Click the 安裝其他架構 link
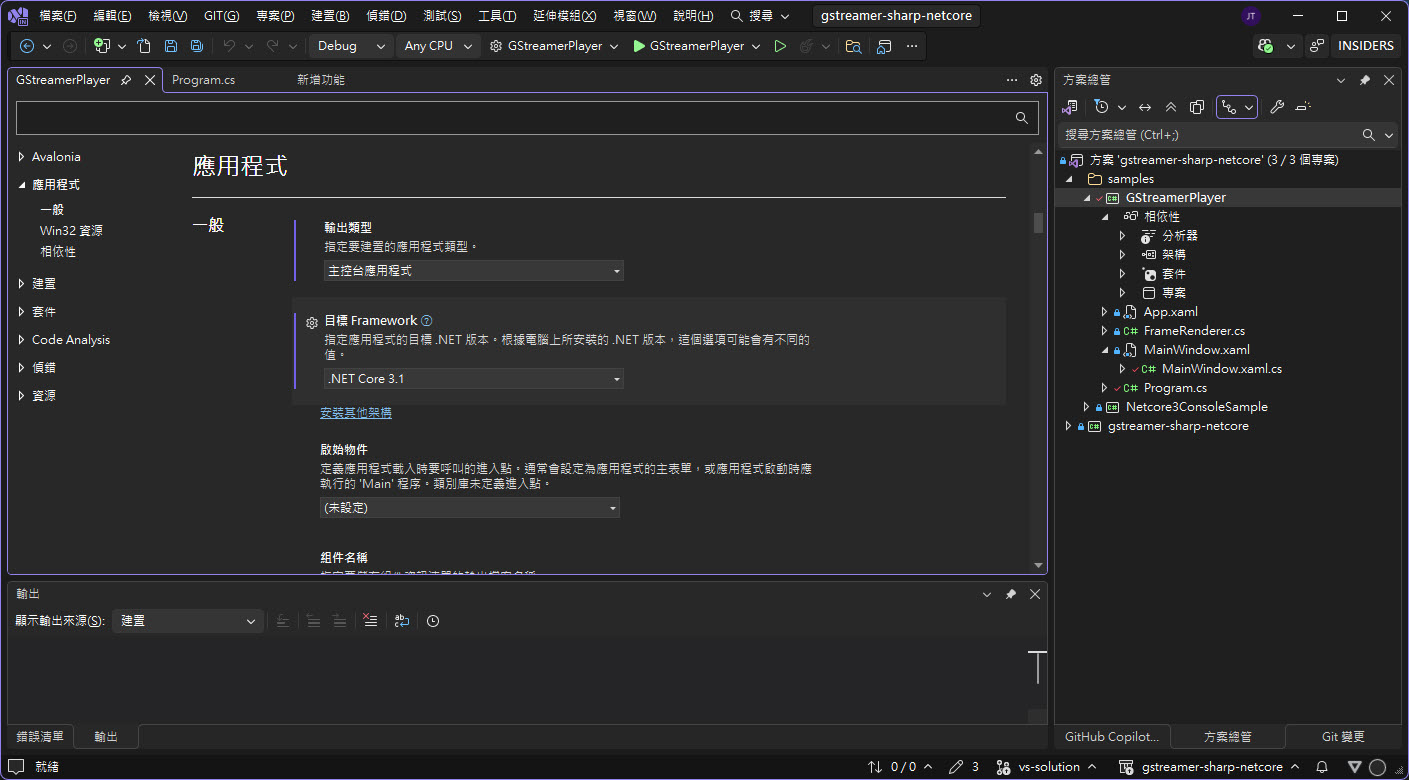The width and height of the screenshot is (1409, 780). (356, 413)
